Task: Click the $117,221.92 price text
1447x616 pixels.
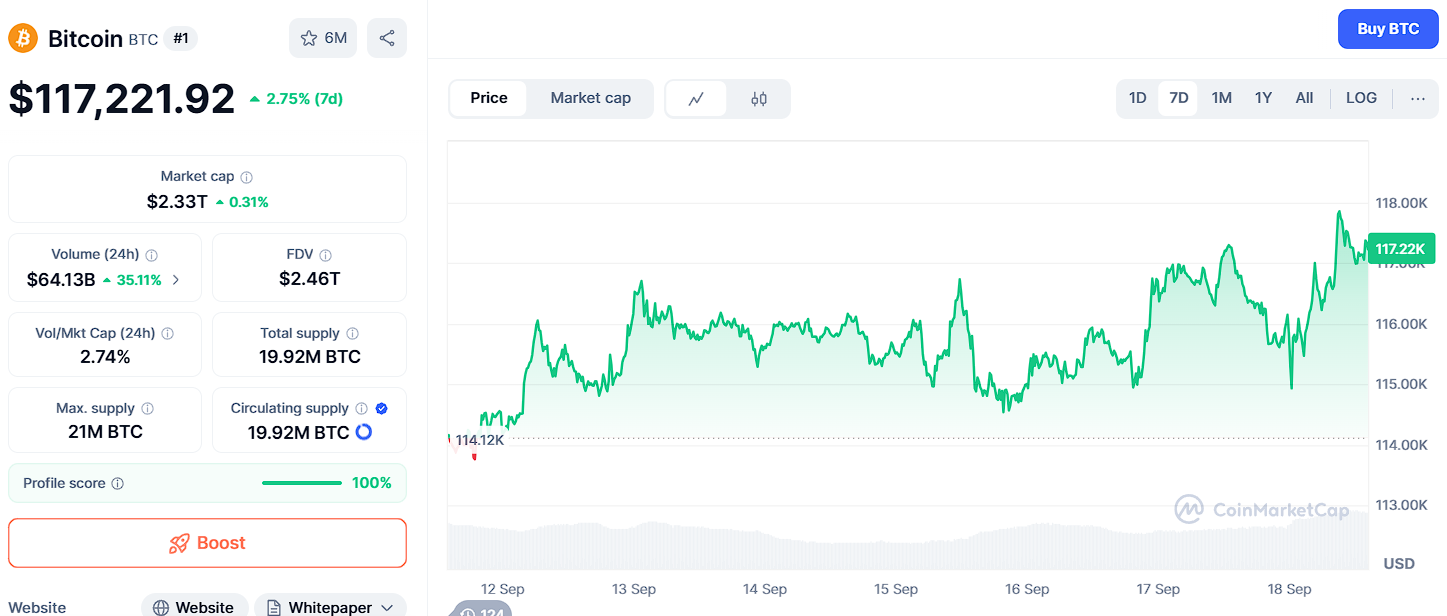Action: coord(122,99)
